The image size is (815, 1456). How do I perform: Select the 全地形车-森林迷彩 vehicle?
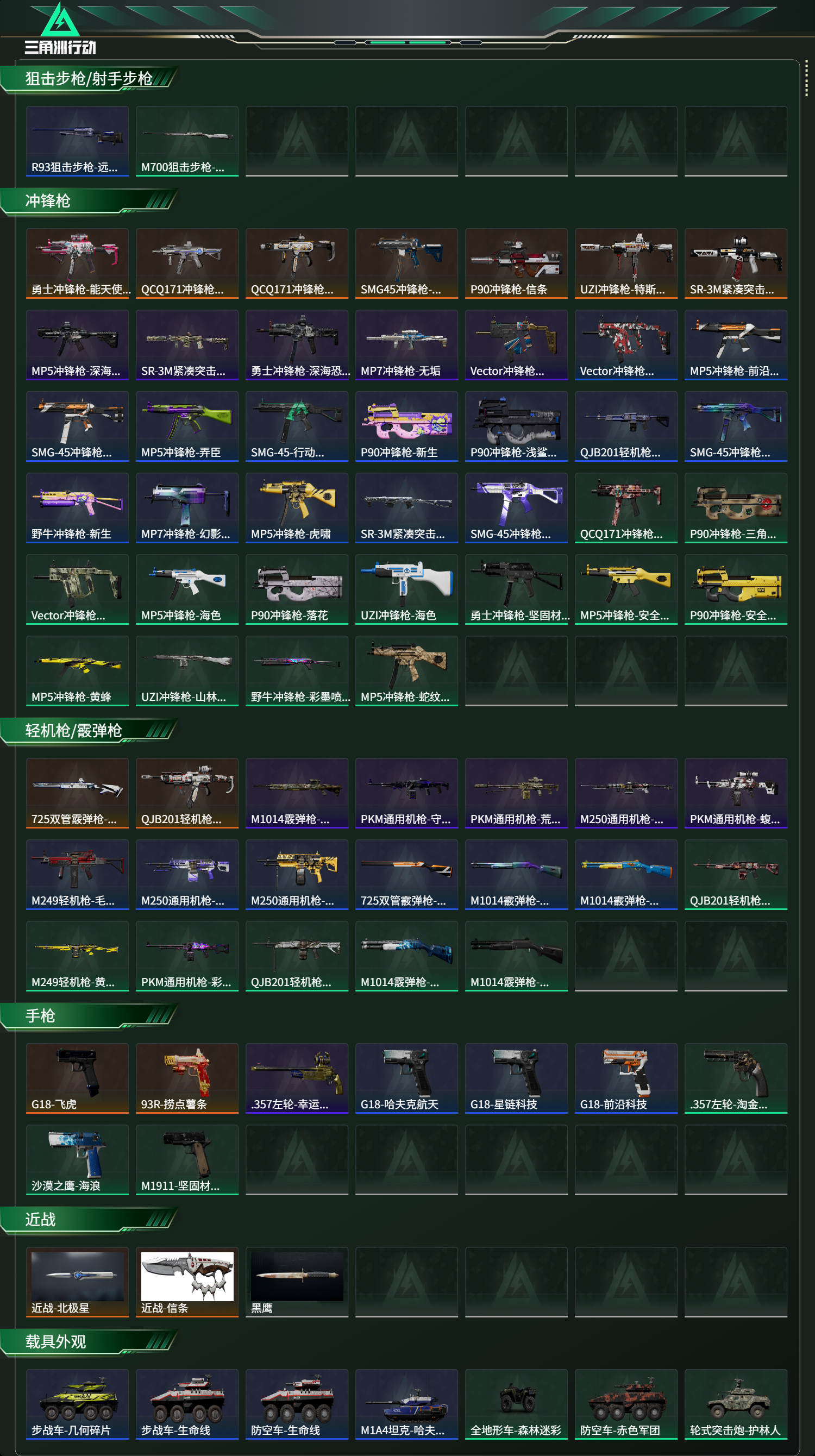(516, 1403)
